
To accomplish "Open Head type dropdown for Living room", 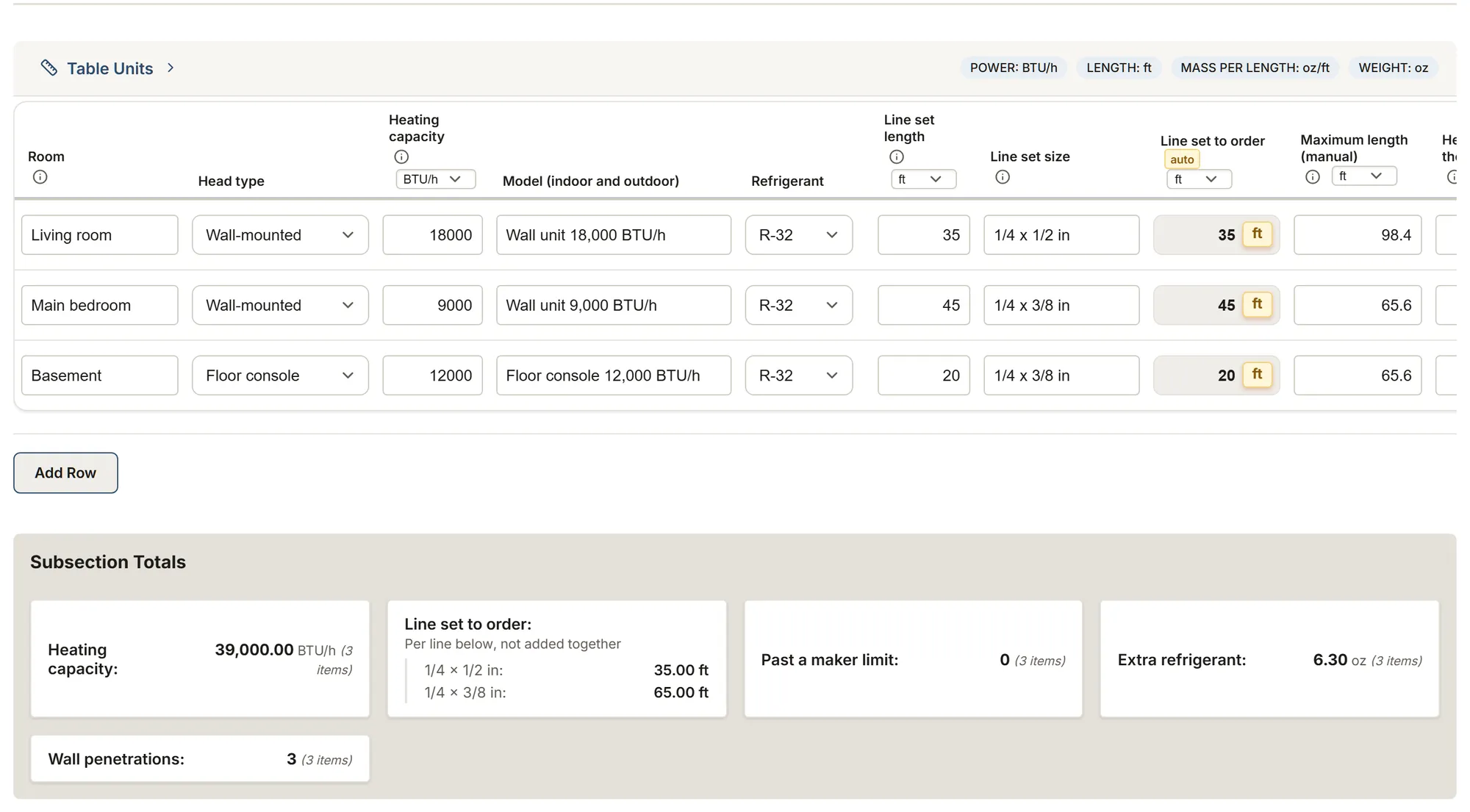I will pyautogui.click(x=280, y=235).
